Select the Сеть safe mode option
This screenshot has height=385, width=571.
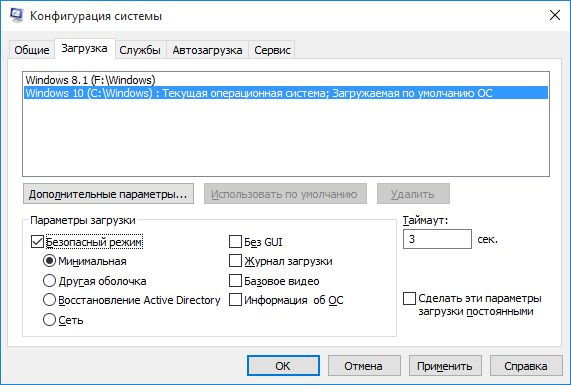(49, 320)
